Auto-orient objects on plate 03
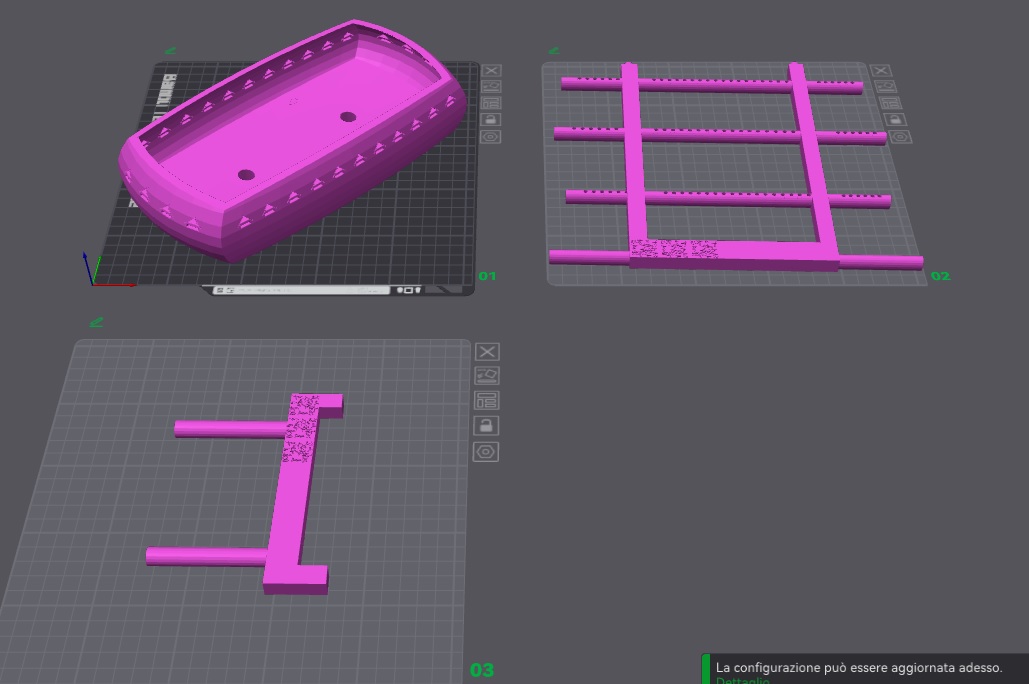 coord(487,376)
